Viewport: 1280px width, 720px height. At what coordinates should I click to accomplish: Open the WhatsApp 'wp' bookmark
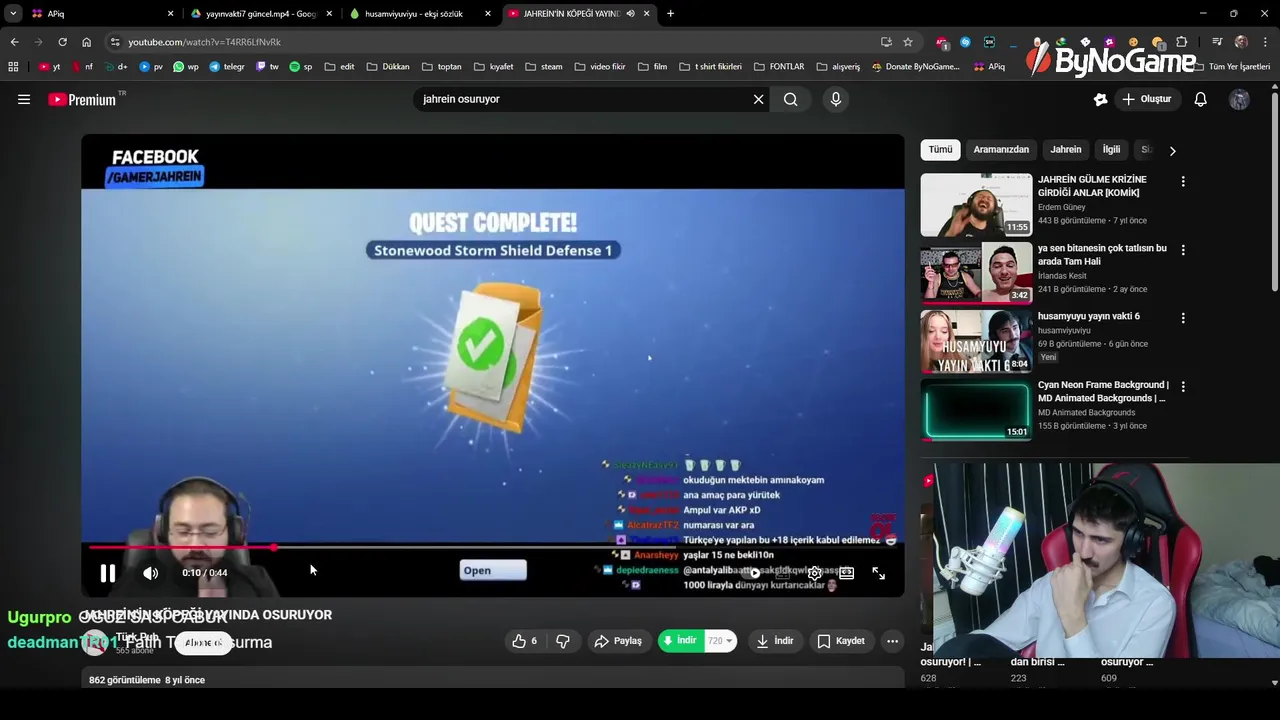(186, 67)
